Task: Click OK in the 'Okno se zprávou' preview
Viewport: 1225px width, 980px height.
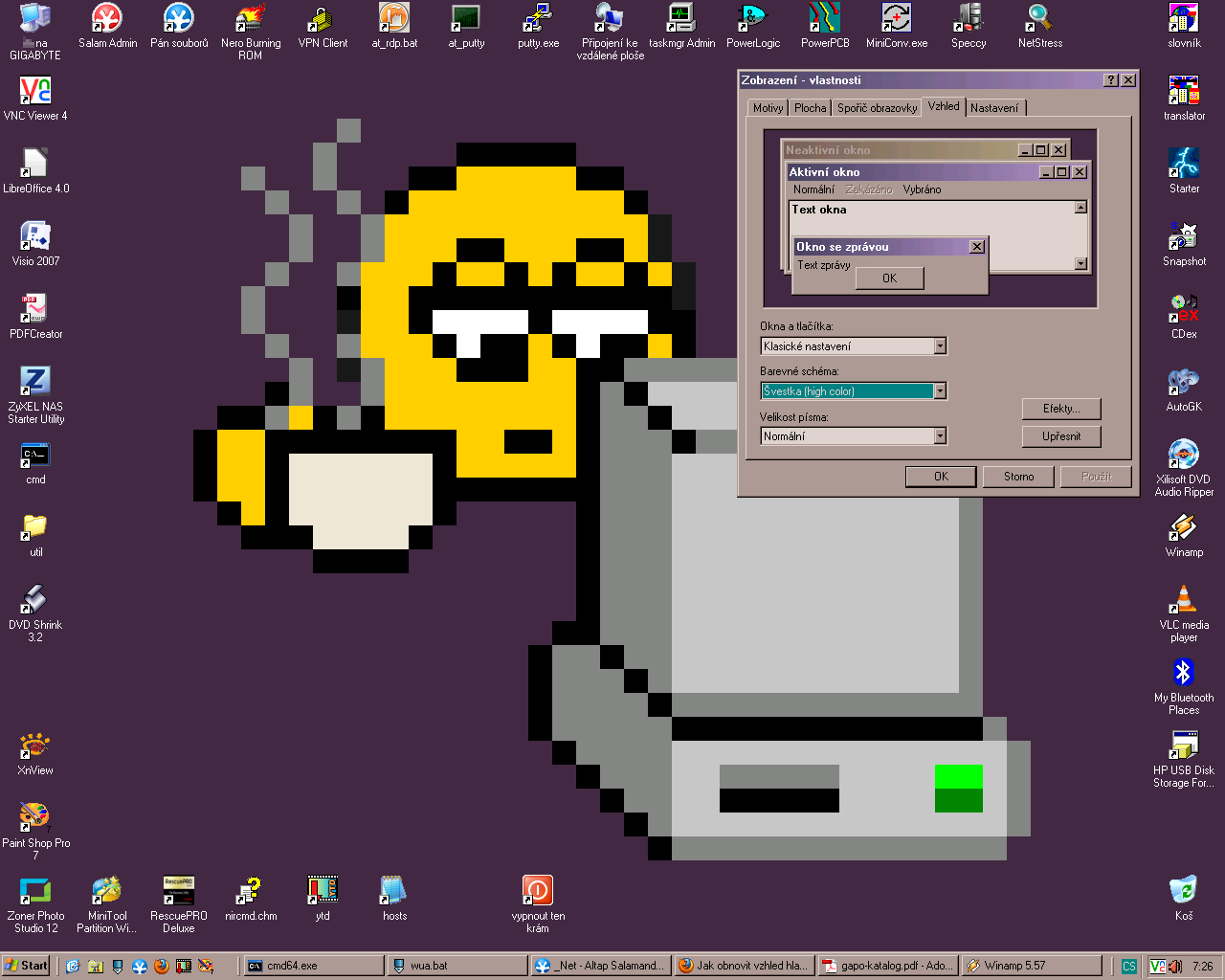Action: tap(889, 278)
